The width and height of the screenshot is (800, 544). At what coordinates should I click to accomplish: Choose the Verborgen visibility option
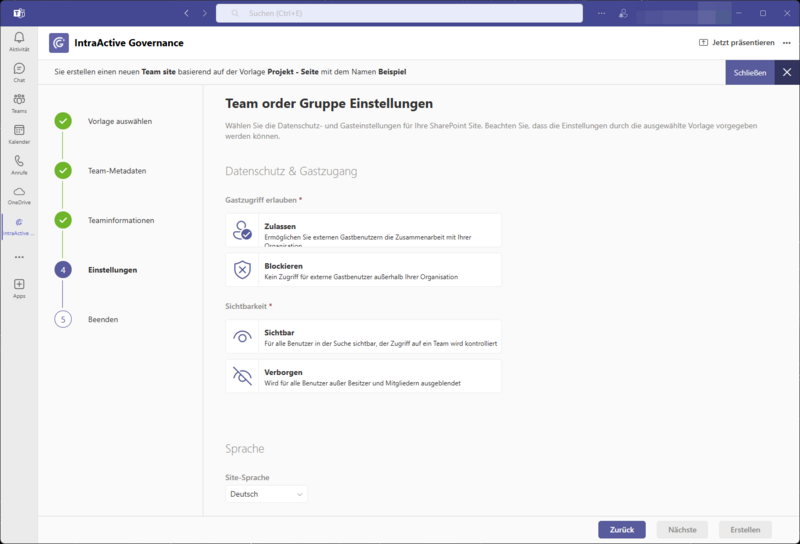click(363, 376)
